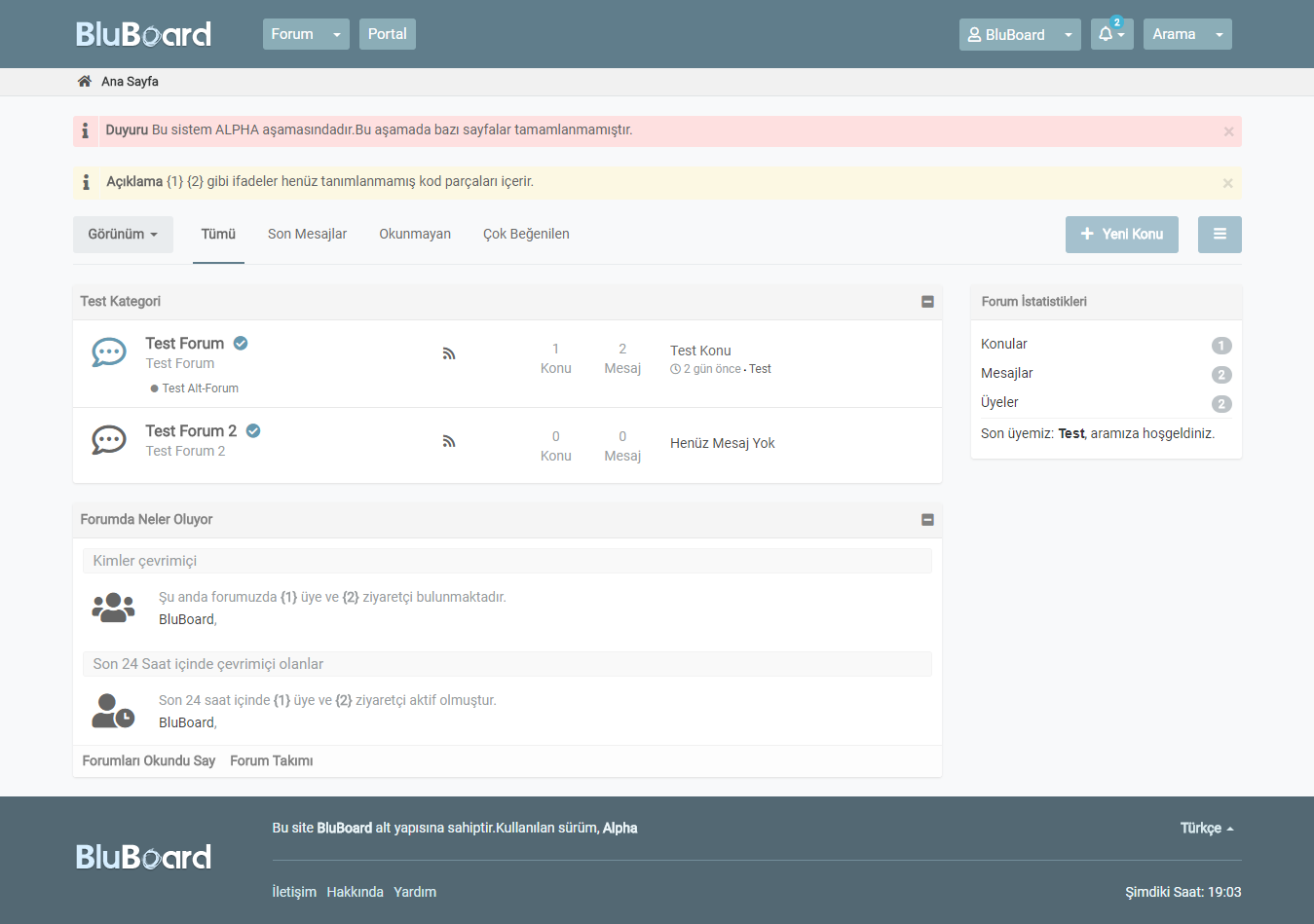Click the BluBoard logo in header

pyautogui.click(x=143, y=34)
